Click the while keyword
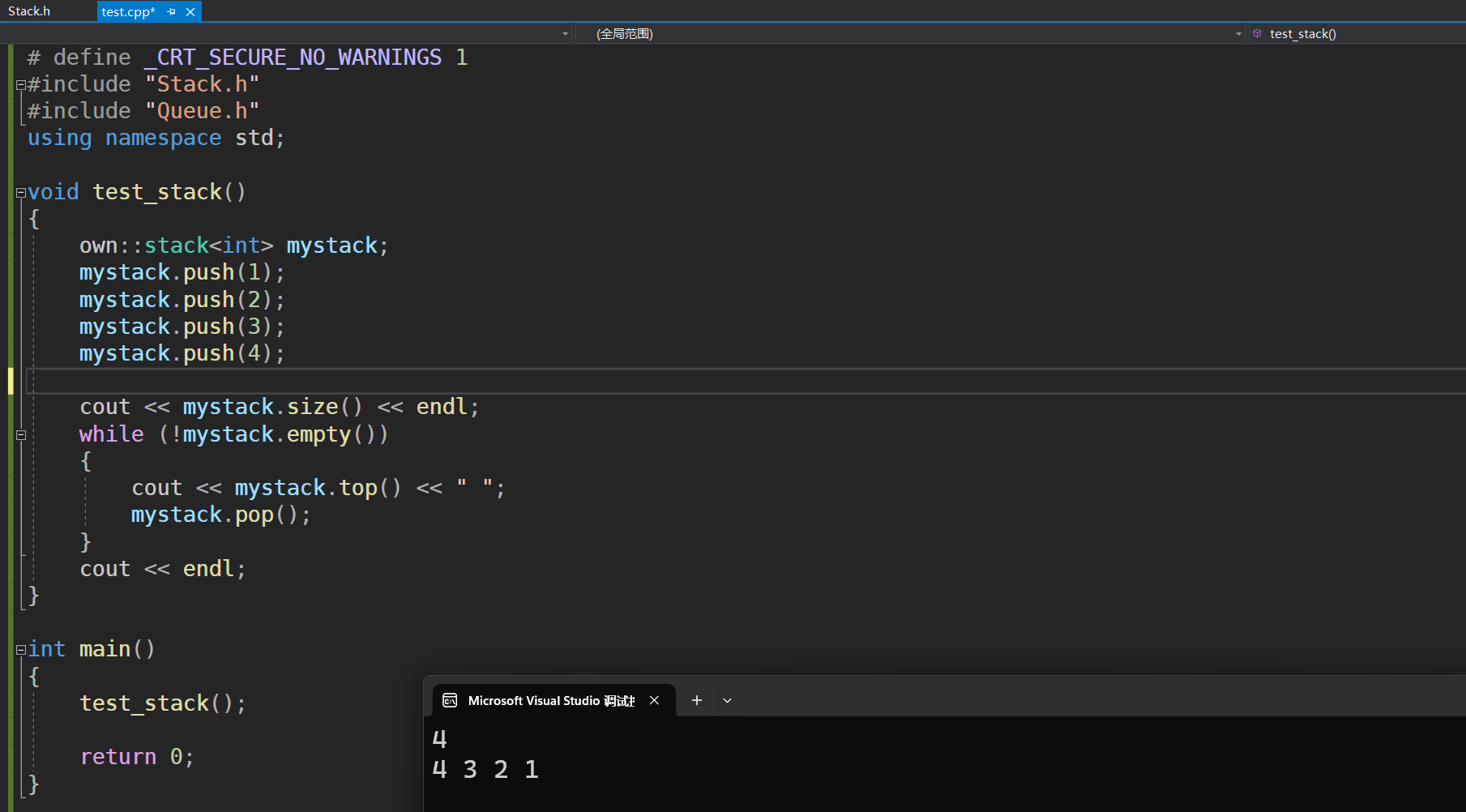1466x812 pixels. coord(111,434)
